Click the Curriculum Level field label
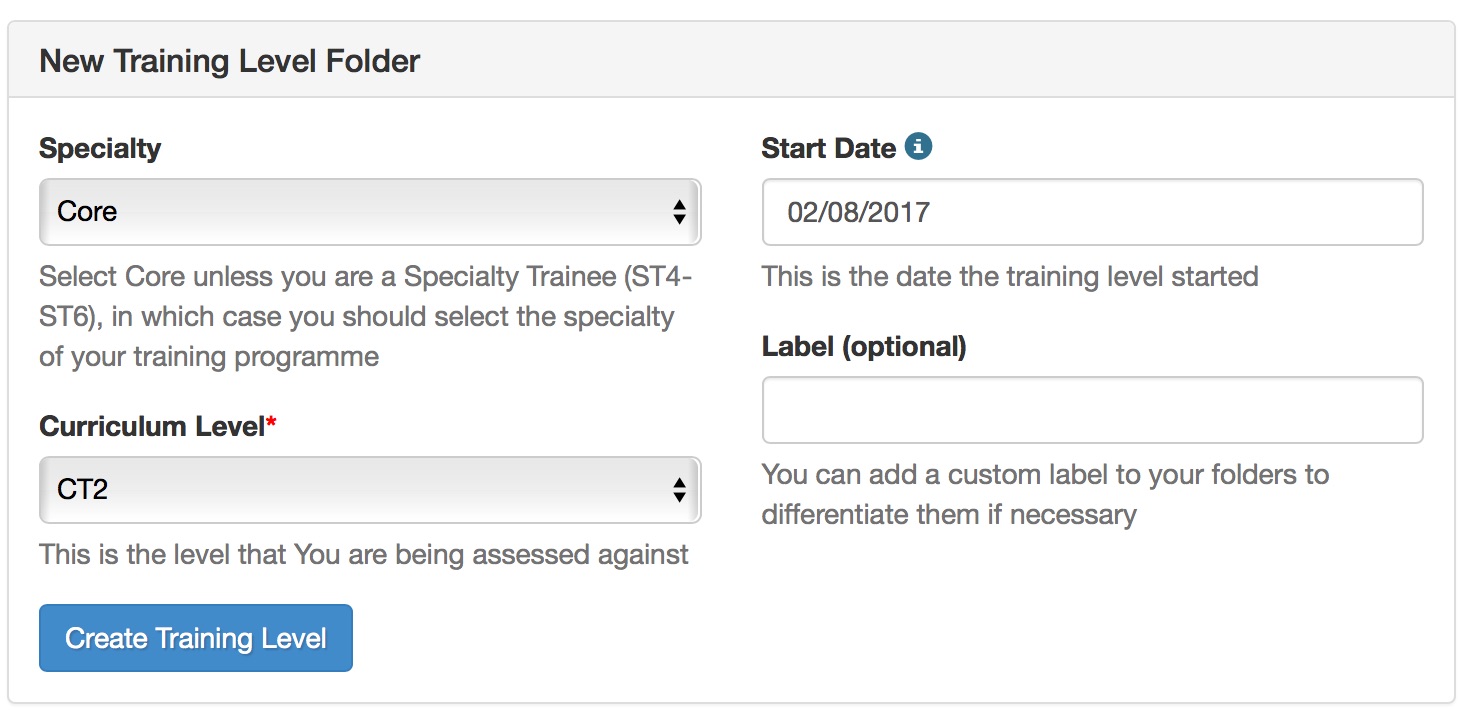The width and height of the screenshot is (1468, 718). (151, 427)
